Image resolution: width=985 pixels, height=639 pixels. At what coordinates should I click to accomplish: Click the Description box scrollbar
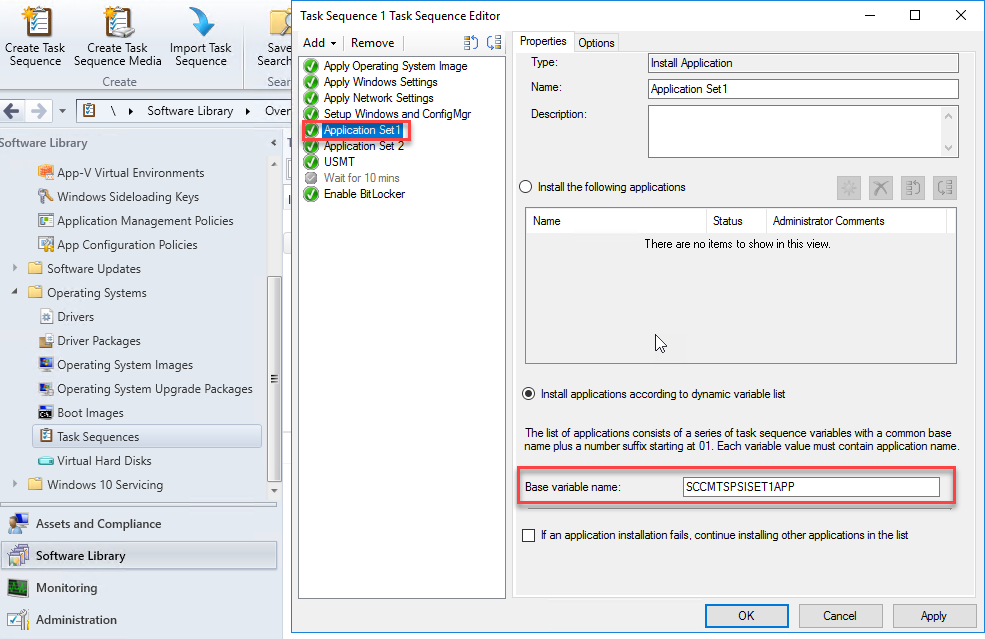pos(949,132)
